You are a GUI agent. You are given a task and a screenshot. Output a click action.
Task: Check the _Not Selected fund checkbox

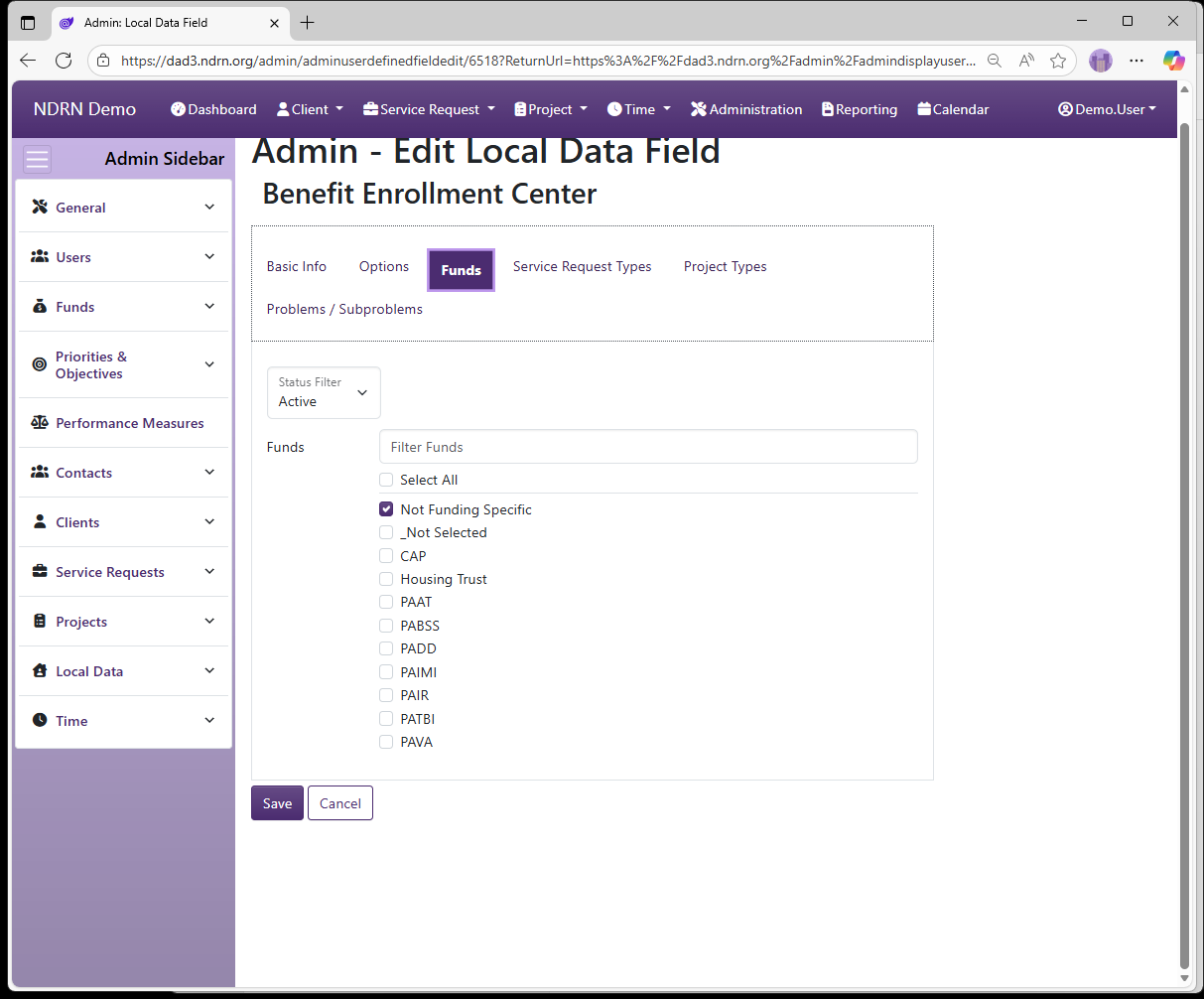(x=386, y=532)
